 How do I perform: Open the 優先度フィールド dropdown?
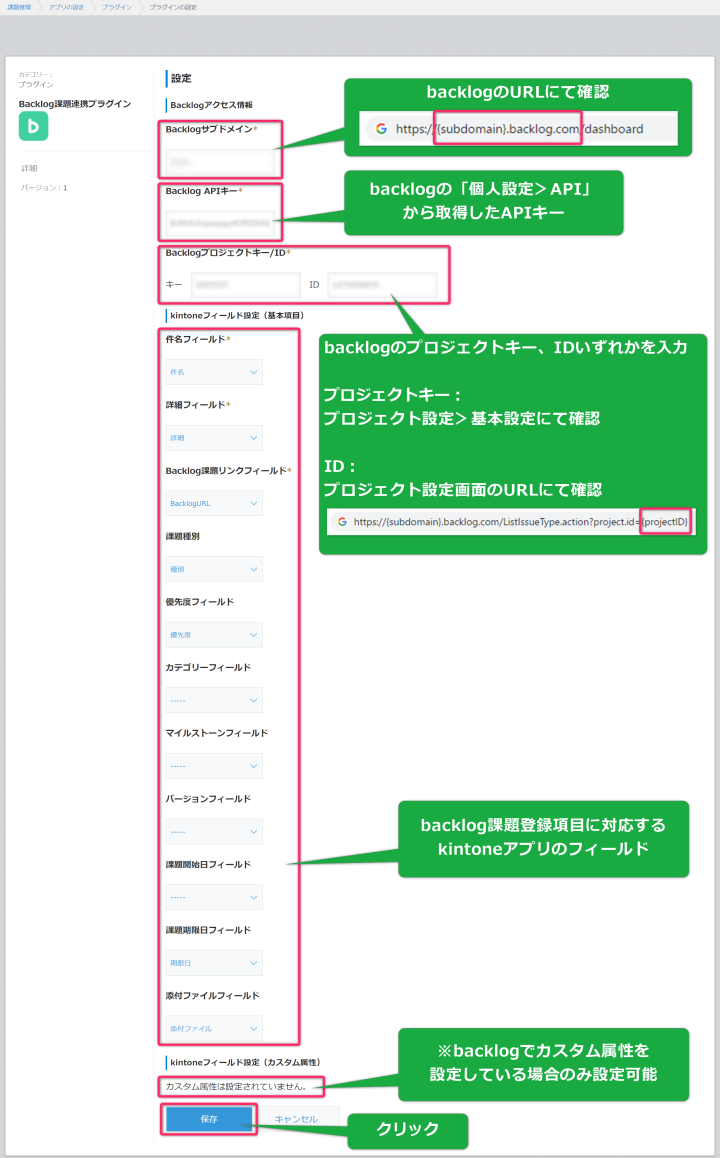click(x=214, y=635)
